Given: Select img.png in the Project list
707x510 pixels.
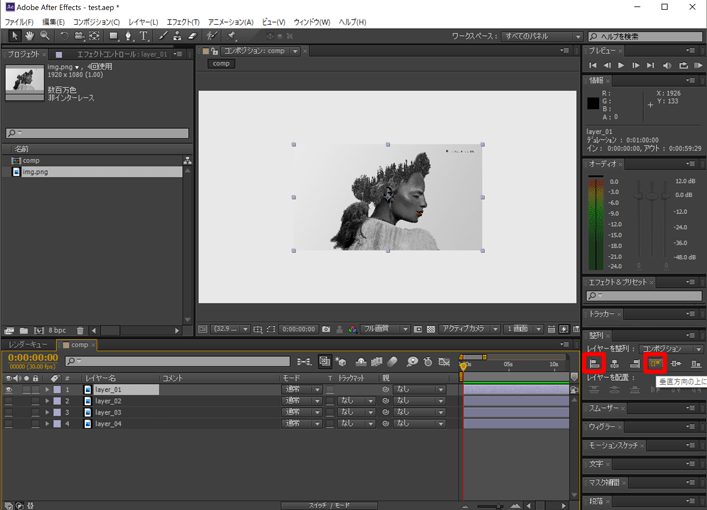Looking at the screenshot, I should click(x=96, y=172).
